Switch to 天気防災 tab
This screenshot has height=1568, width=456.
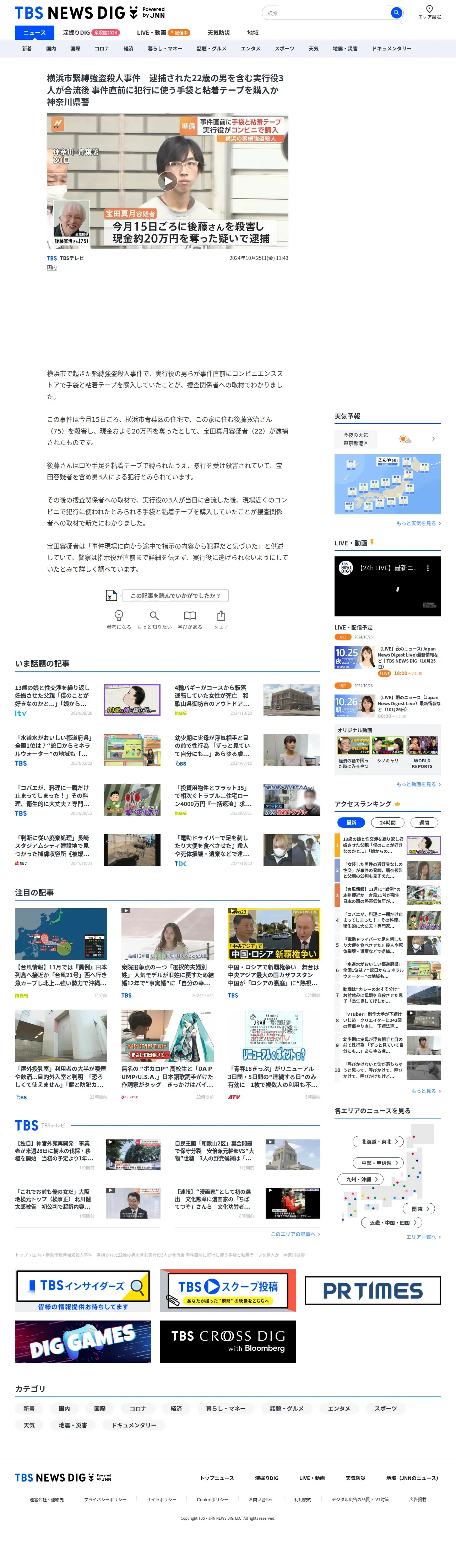click(218, 33)
